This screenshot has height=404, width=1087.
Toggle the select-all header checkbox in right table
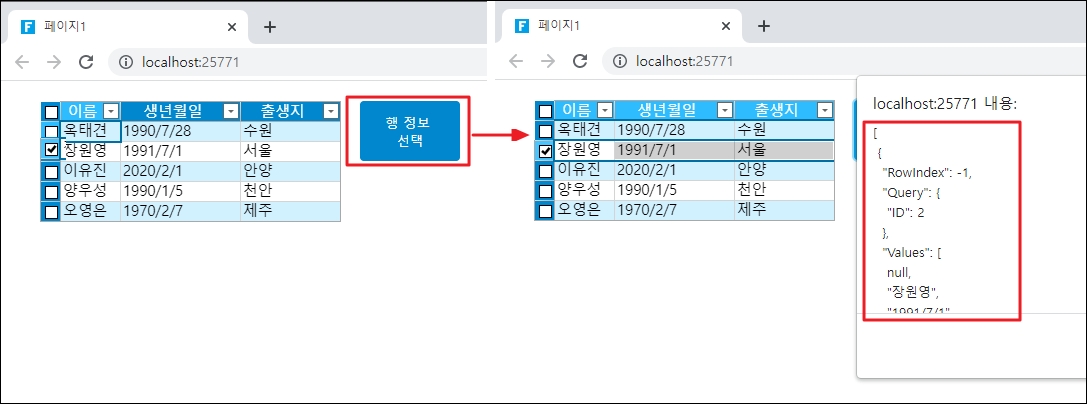(x=545, y=111)
